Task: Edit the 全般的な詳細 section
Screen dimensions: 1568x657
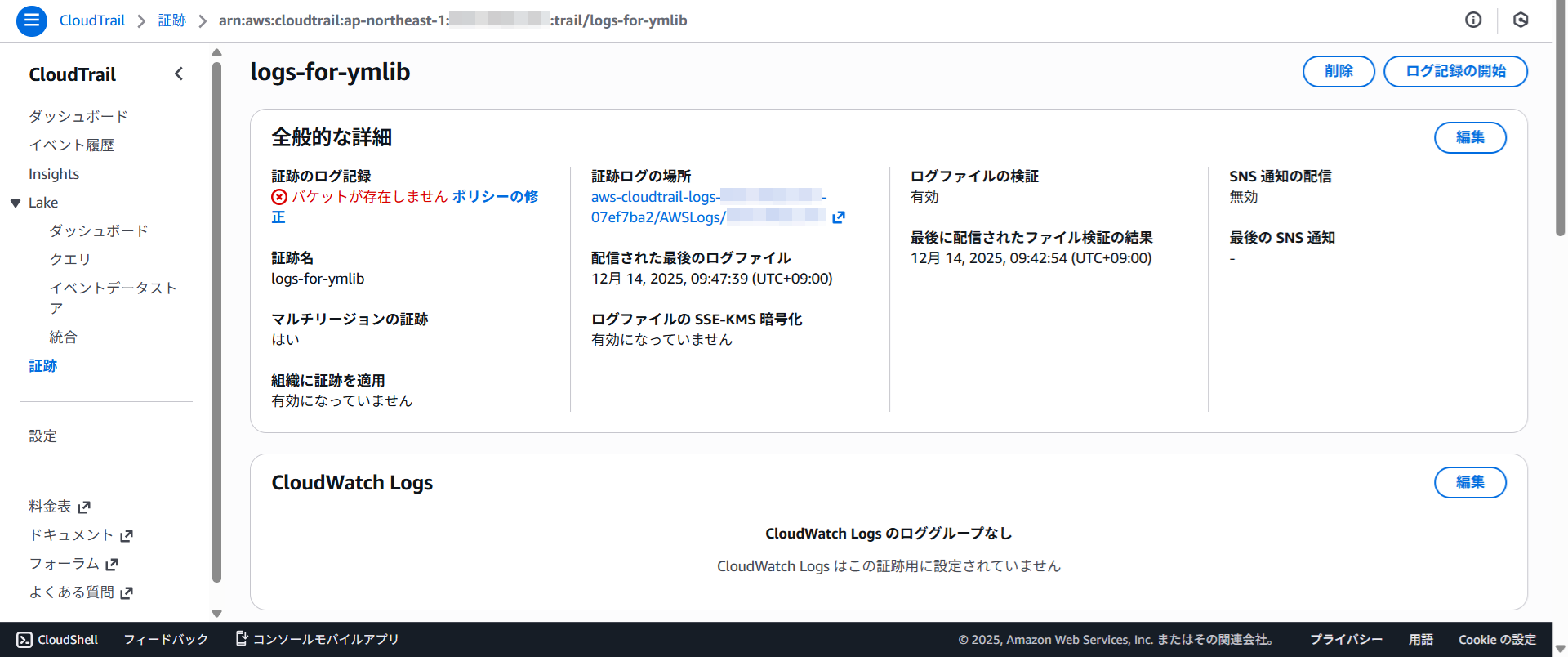Action: pos(1469,137)
